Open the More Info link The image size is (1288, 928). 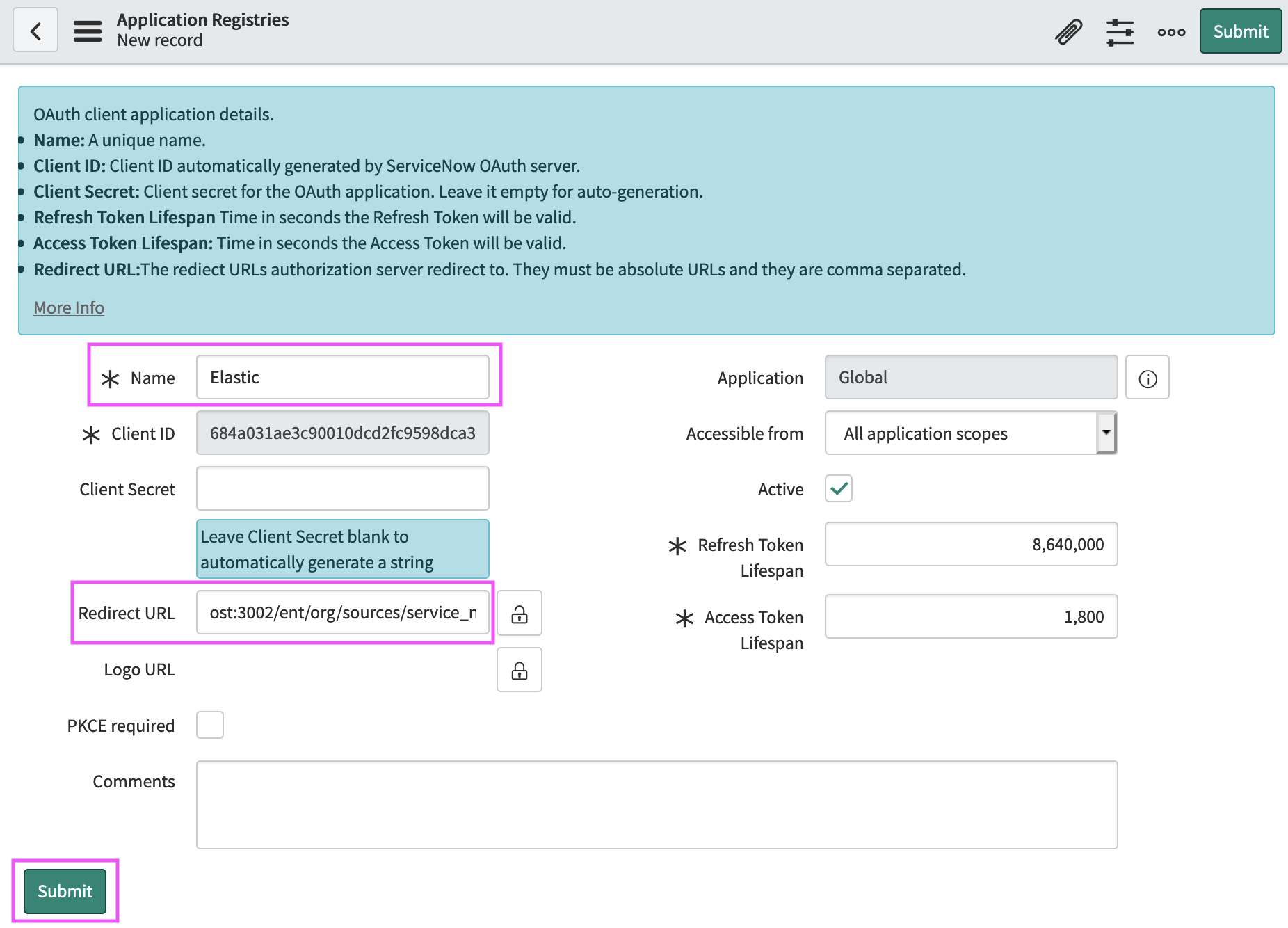click(69, 307)
